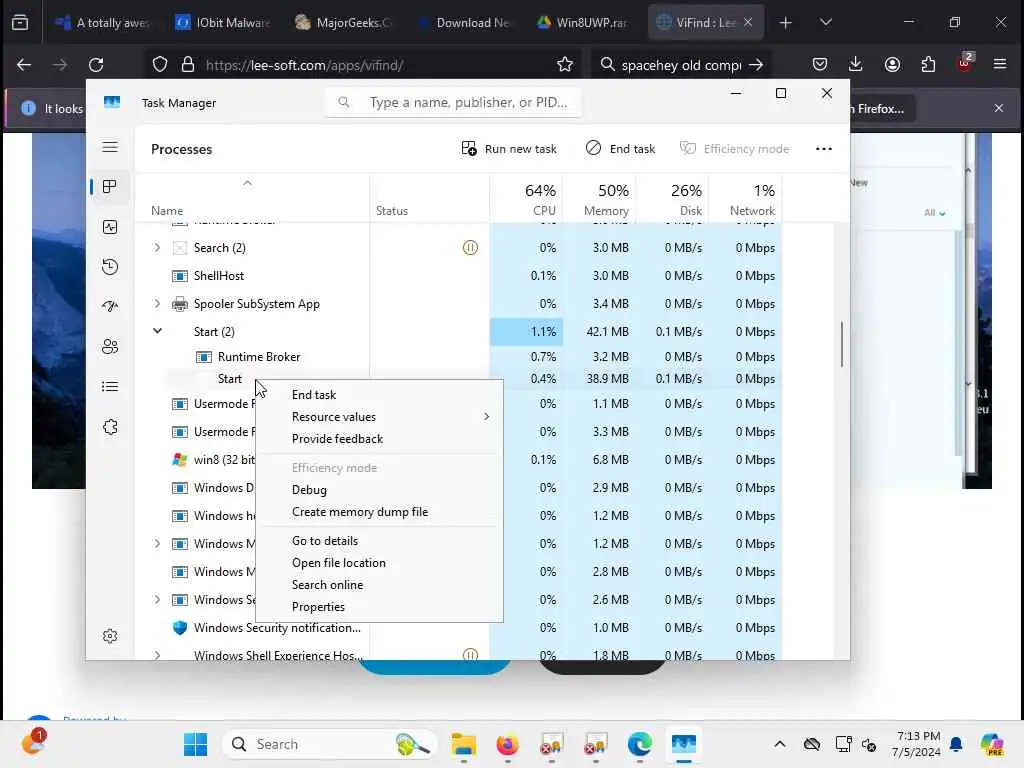Bookmark this page with star icon
Viewport: 1024px width, 768px height.
tap(565, 65)
